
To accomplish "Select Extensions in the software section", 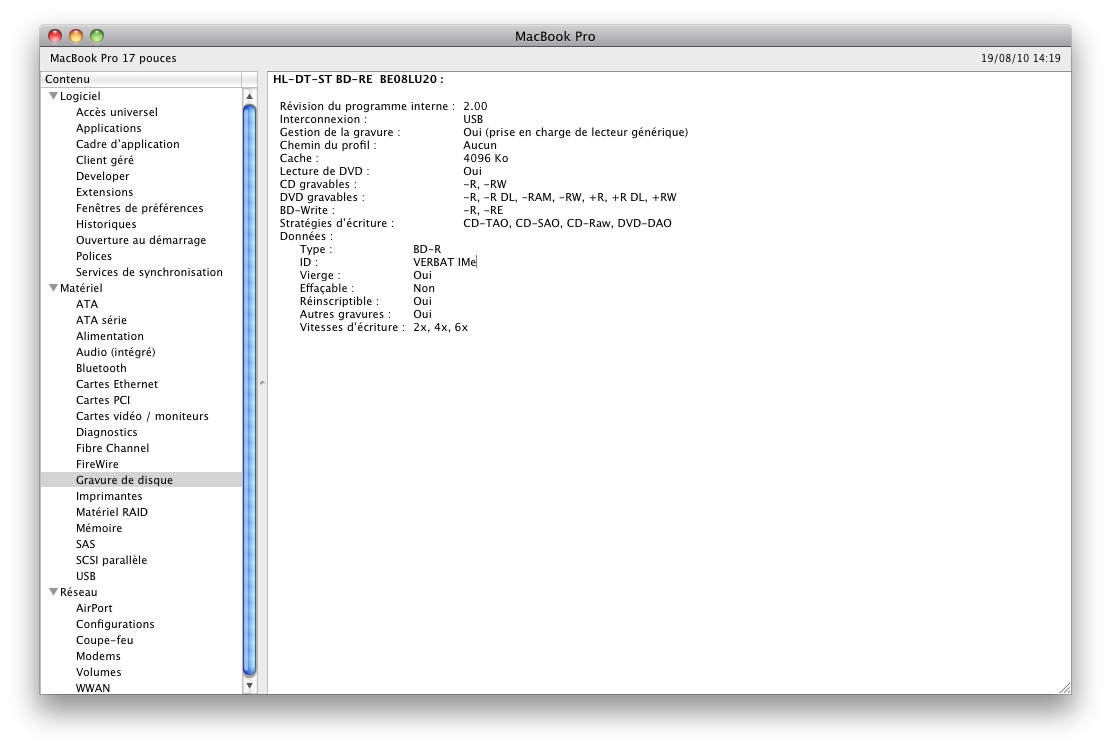I will coord(104,192).
